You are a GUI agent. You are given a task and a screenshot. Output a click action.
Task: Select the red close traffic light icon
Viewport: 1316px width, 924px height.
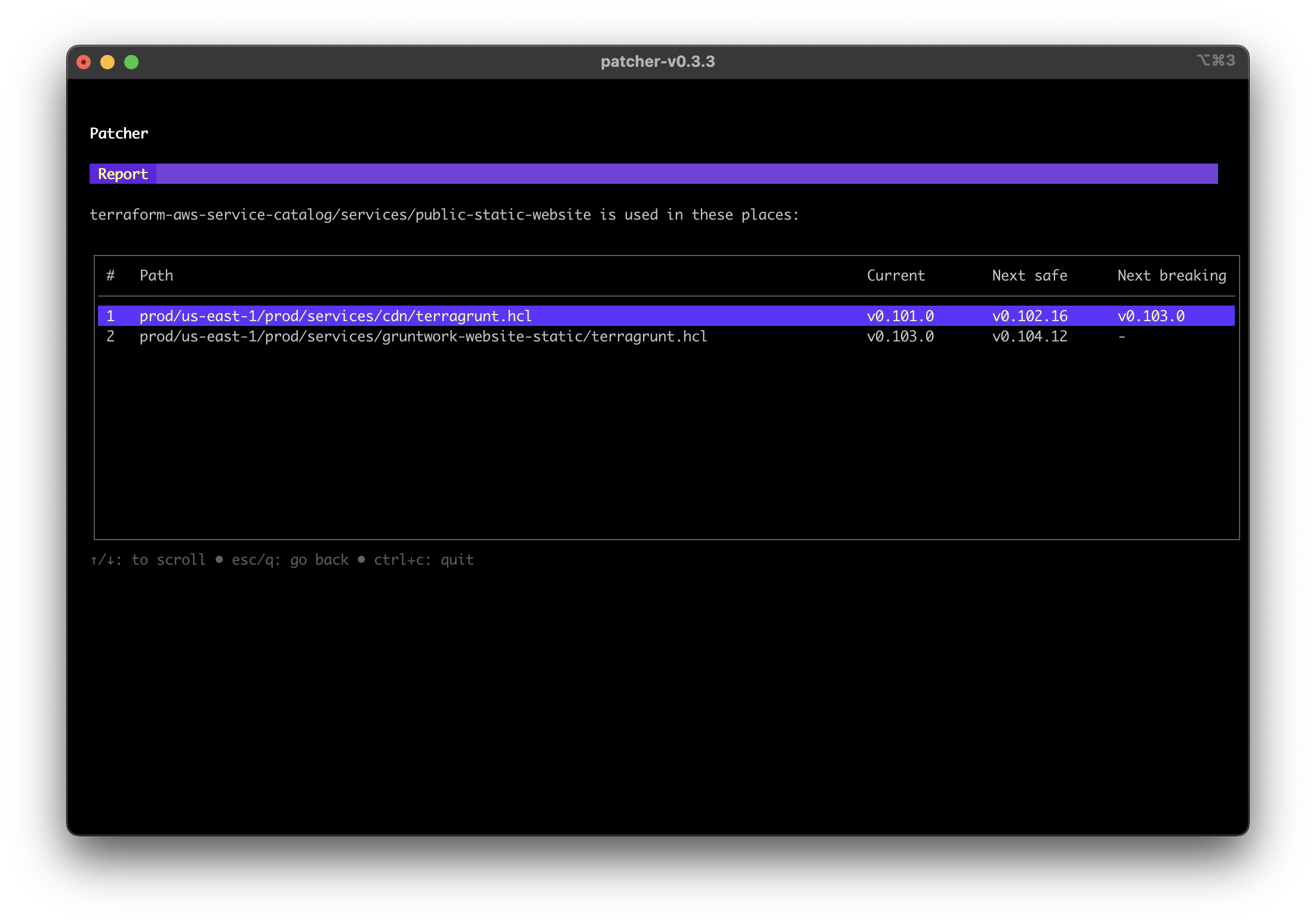coord(83,61)
